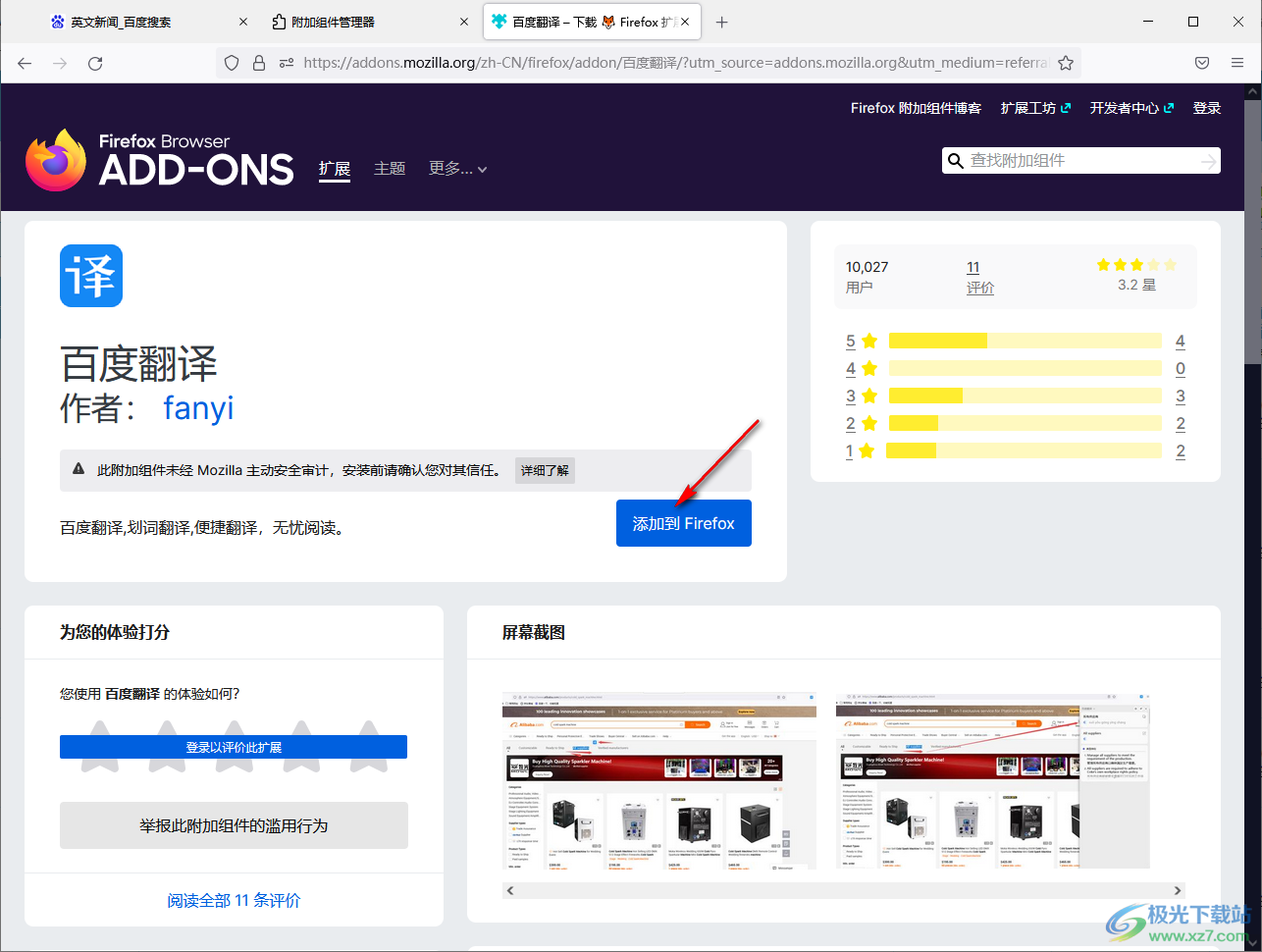This screenshot has width=1262, height=952.
Task: Submit search with arrow icon
Action: (x=1207, y=161)
